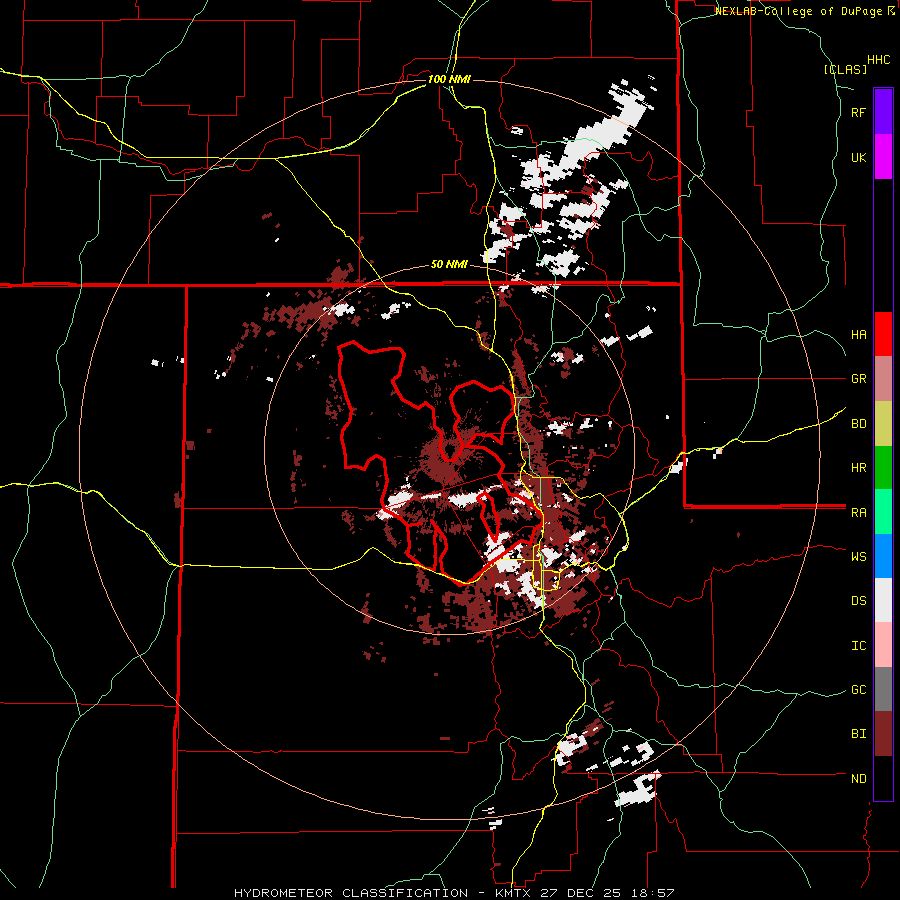This screenshot has height=900, width=900.
Task: Click the 50 NMI range ring label
Action: [x=449, y=265]
